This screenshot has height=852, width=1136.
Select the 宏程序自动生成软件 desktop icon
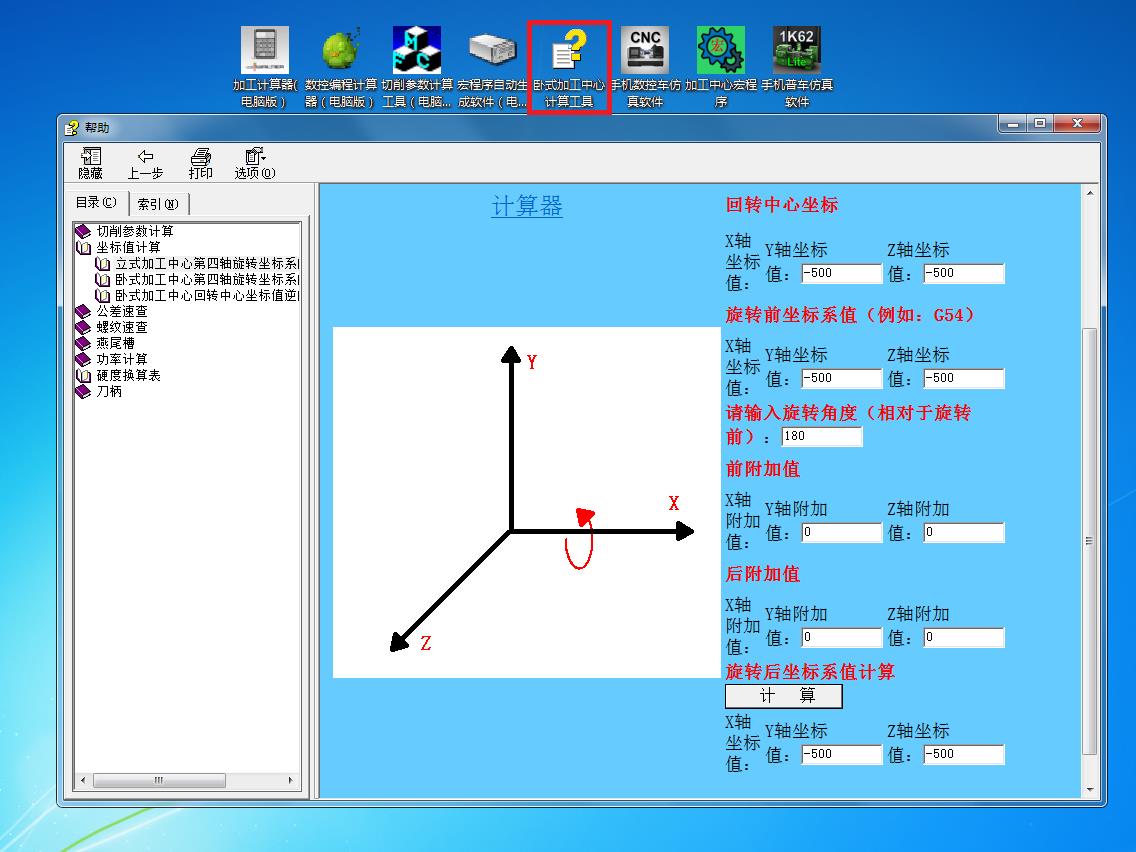(492, 67)
